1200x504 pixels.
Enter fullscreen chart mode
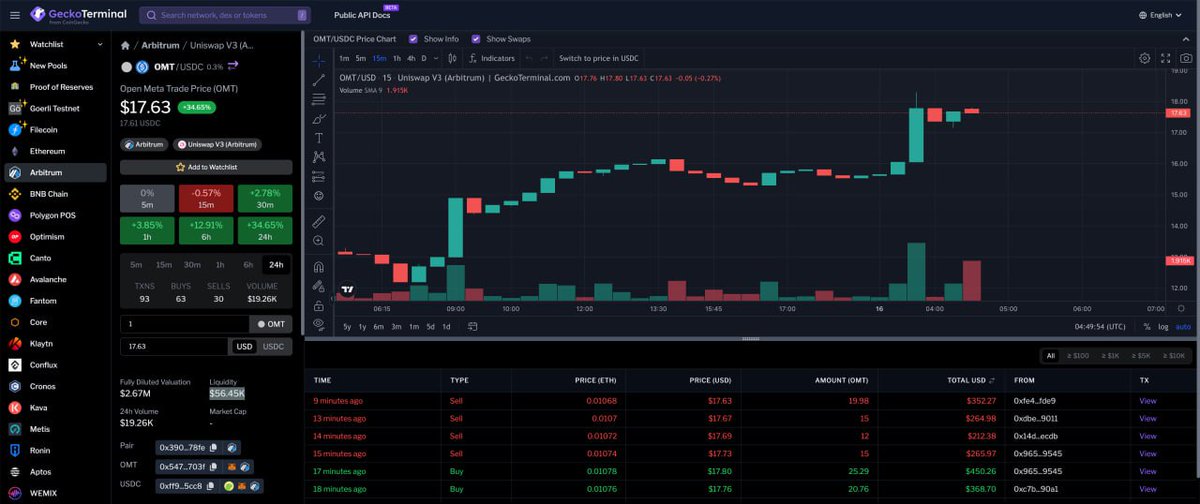(x=1166, y=58)
